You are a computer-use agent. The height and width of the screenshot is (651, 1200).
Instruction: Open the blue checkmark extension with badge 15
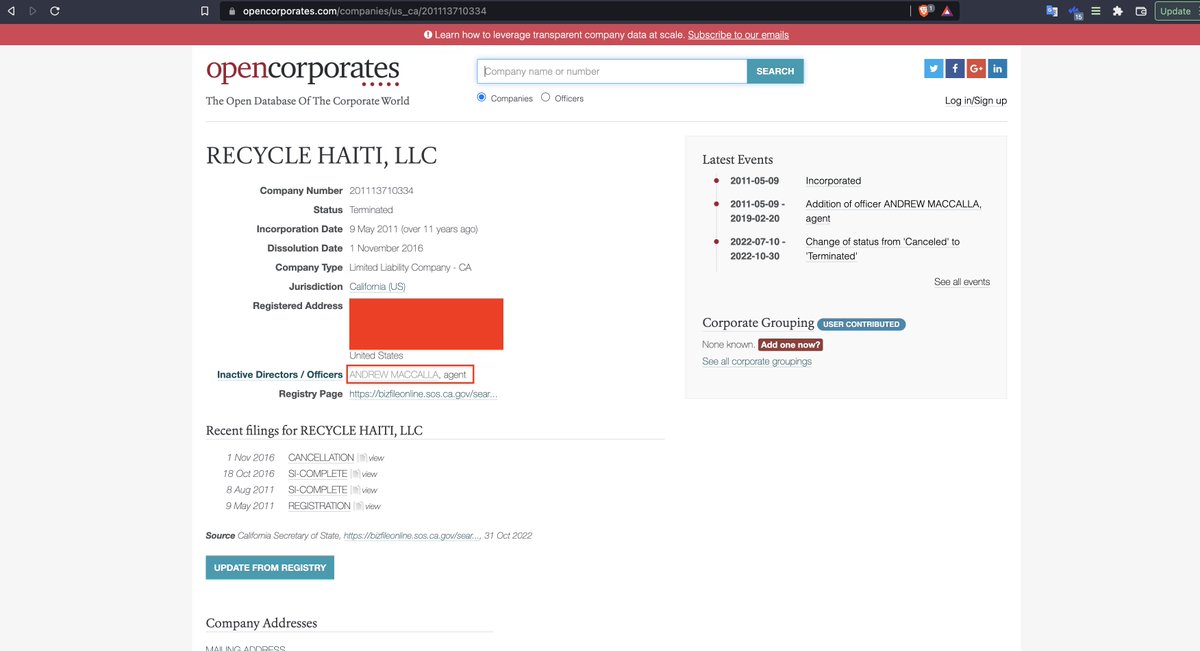click(1075, 12)
